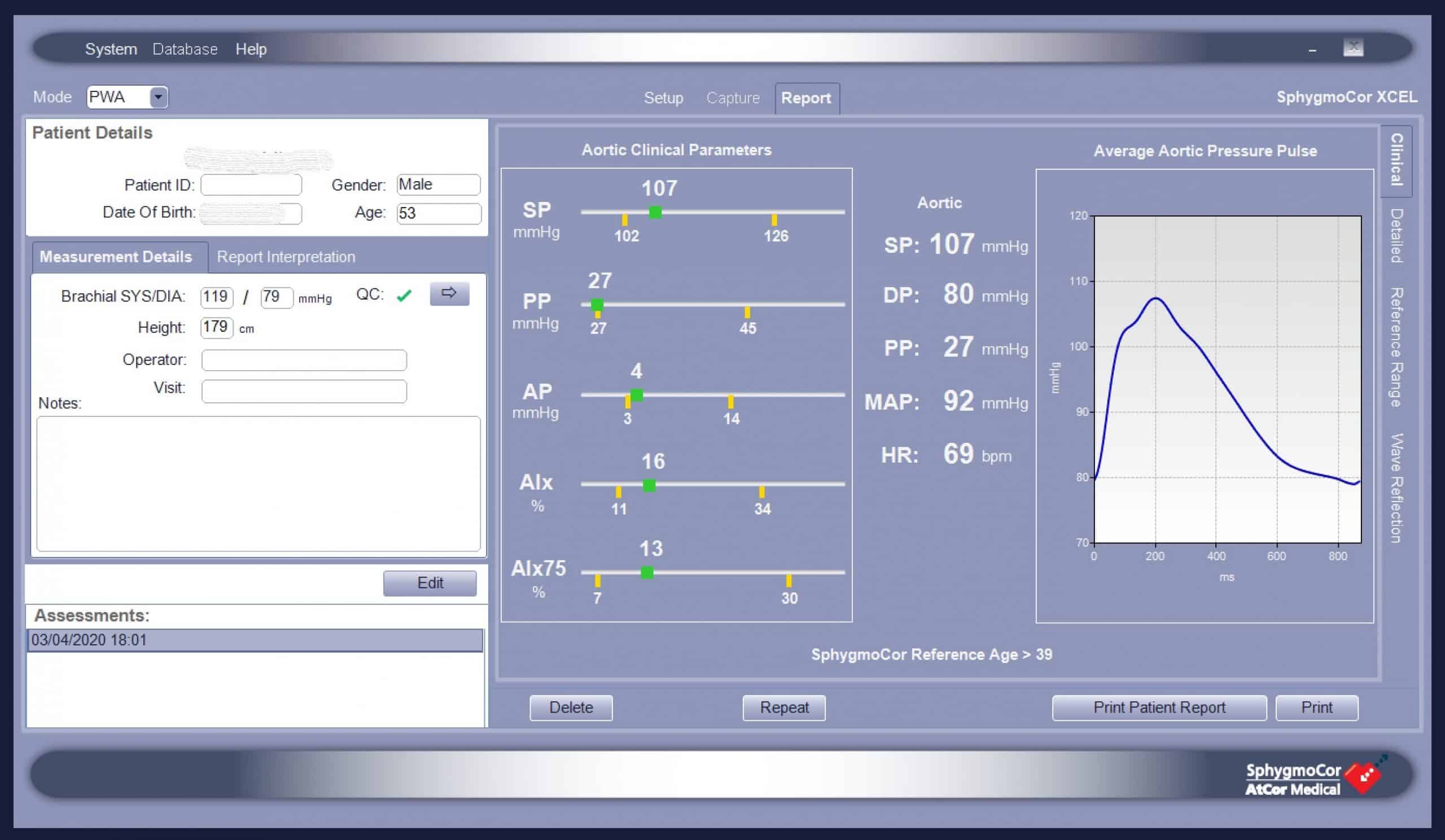This screenshot has width=1445, height=840.
Task: Click the QC arrow button
Action: click(x=449, y=293)
